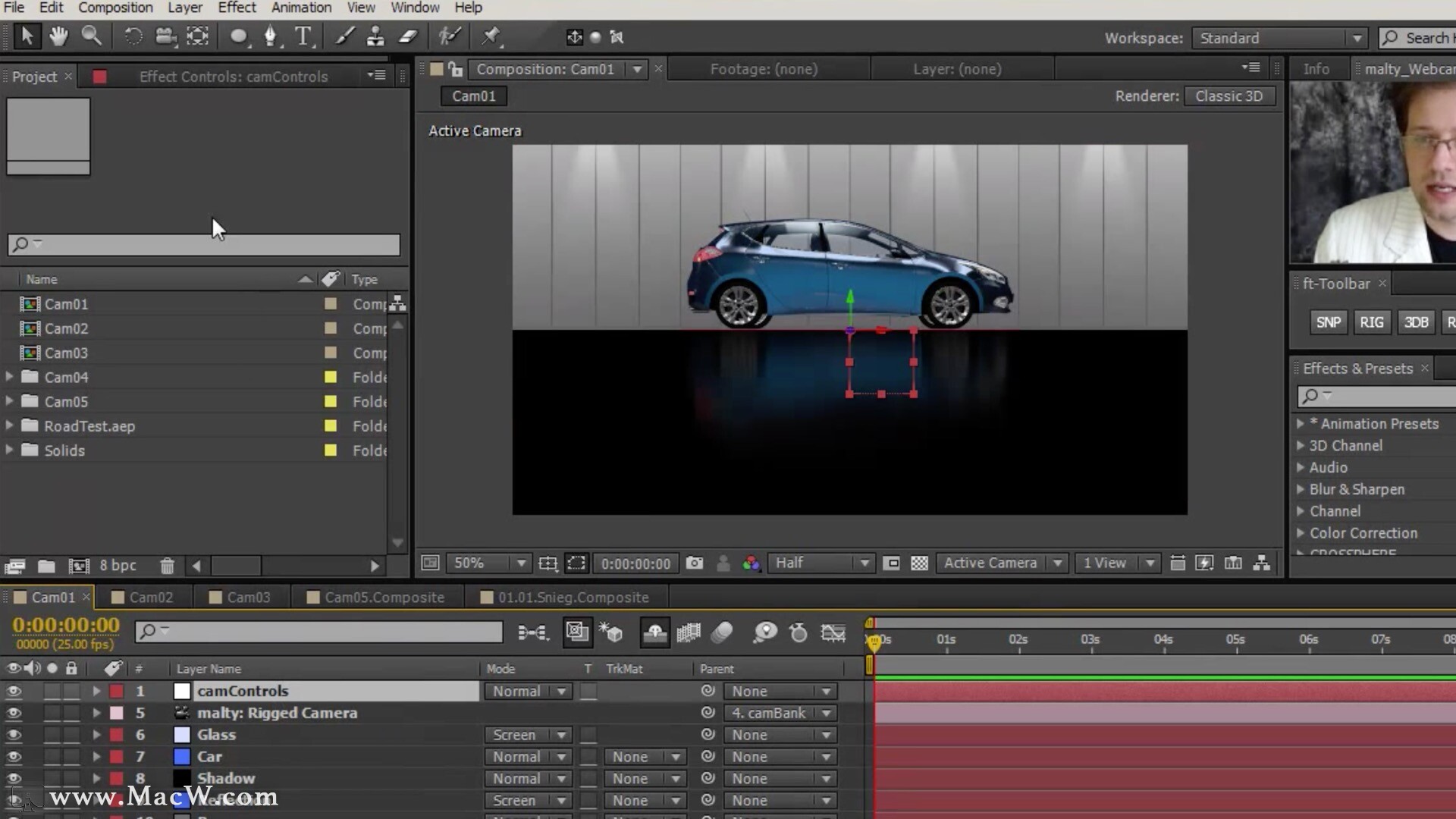The height and width of the screenshot is (819, 1456).
Task: Open the Glass layer Mode dropdown
Action: point(528,735)
